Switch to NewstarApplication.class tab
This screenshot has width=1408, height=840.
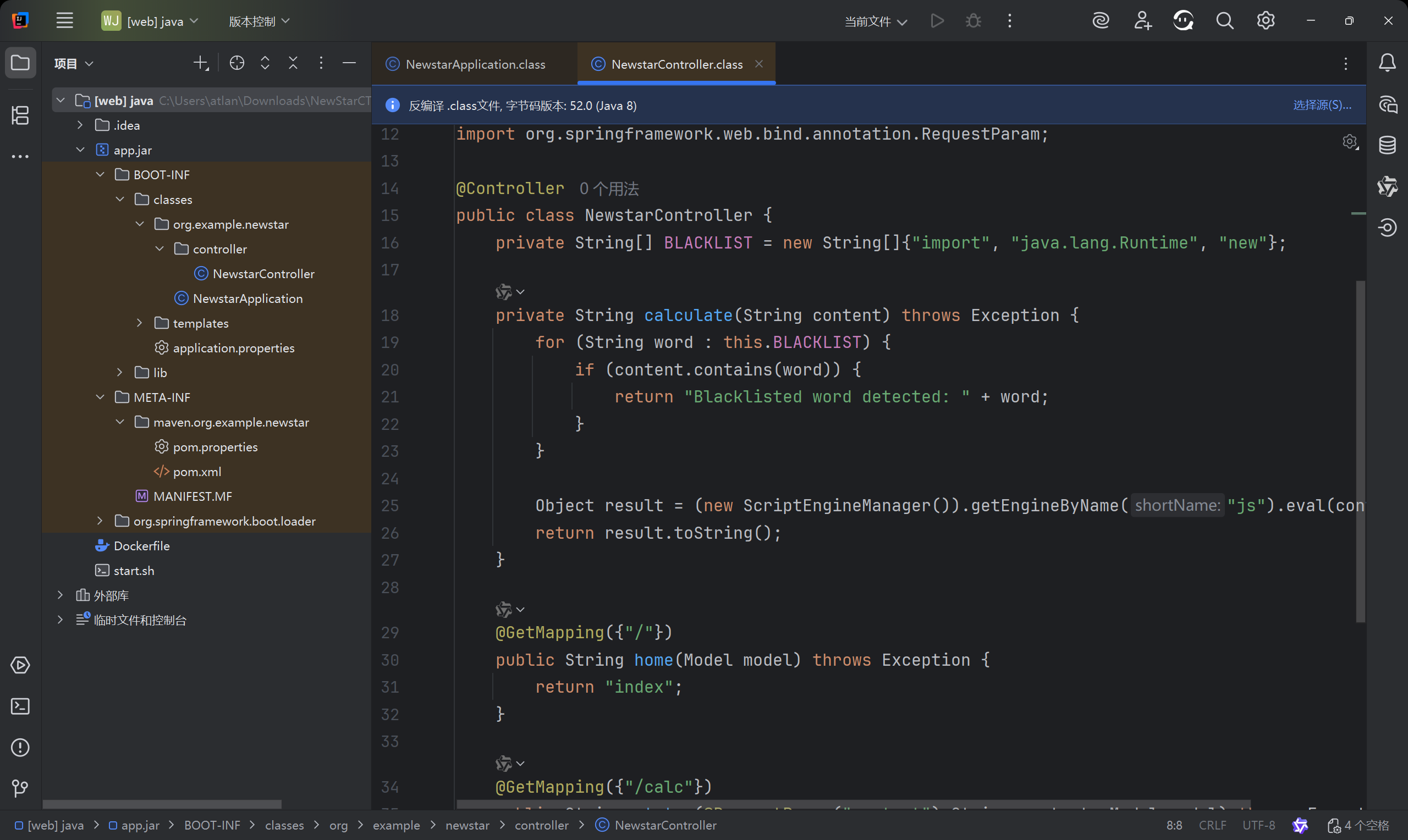point(475,64)
